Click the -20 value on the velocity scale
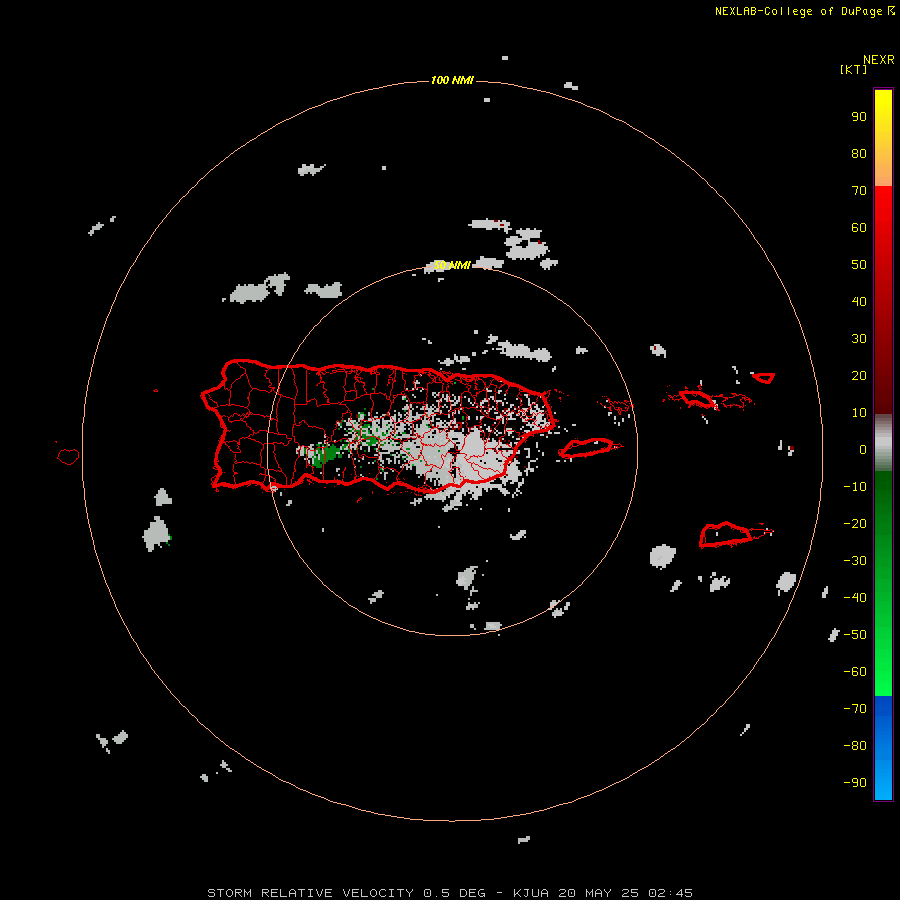Viewport: 900px width, 900px height. 855,523
